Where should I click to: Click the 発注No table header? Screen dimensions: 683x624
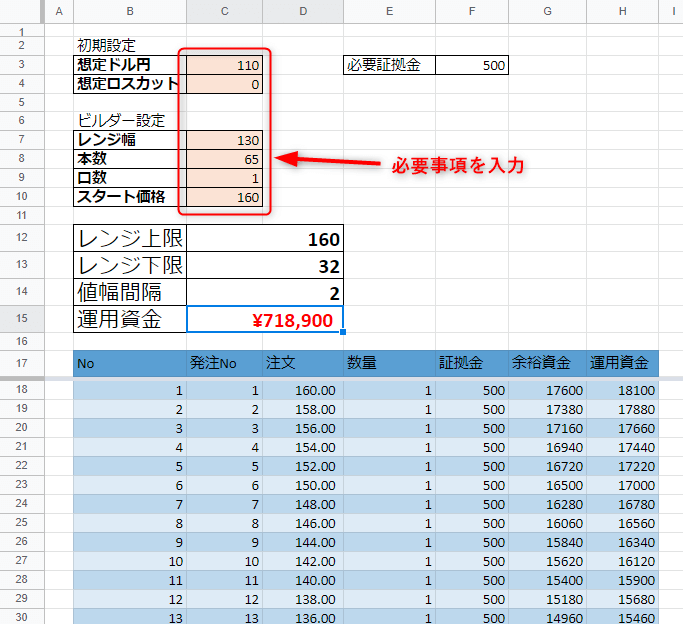pyautogui.click(x=224, y=363)
